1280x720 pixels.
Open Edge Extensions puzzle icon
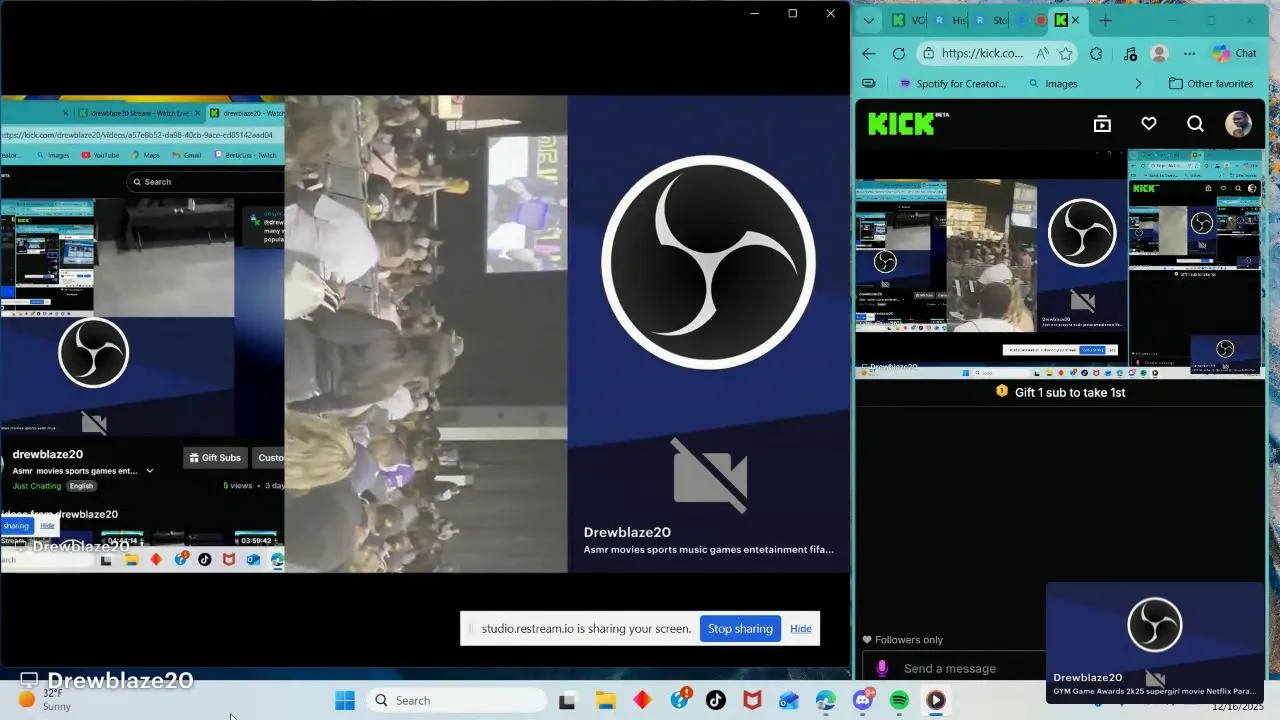pos(1096,54)
